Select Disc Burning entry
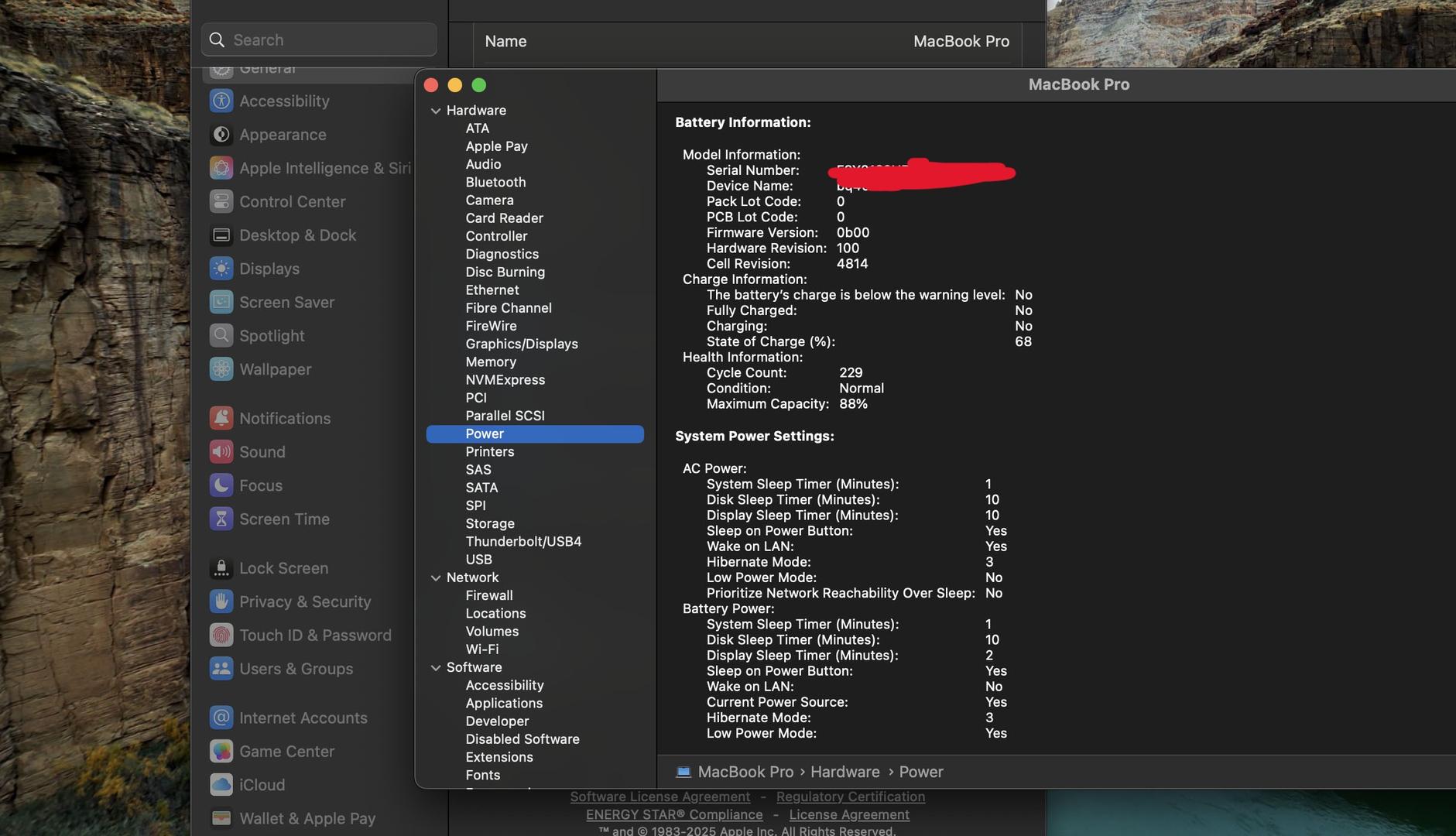This screenshot has width=1456, height=836. 505,272
